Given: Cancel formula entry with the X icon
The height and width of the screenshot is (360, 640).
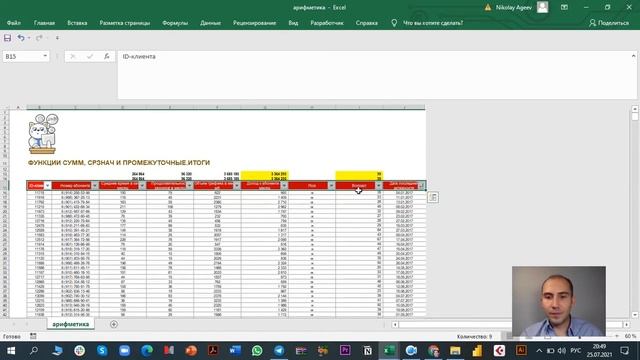Looking at the screenshot, I should click(73, 56).
